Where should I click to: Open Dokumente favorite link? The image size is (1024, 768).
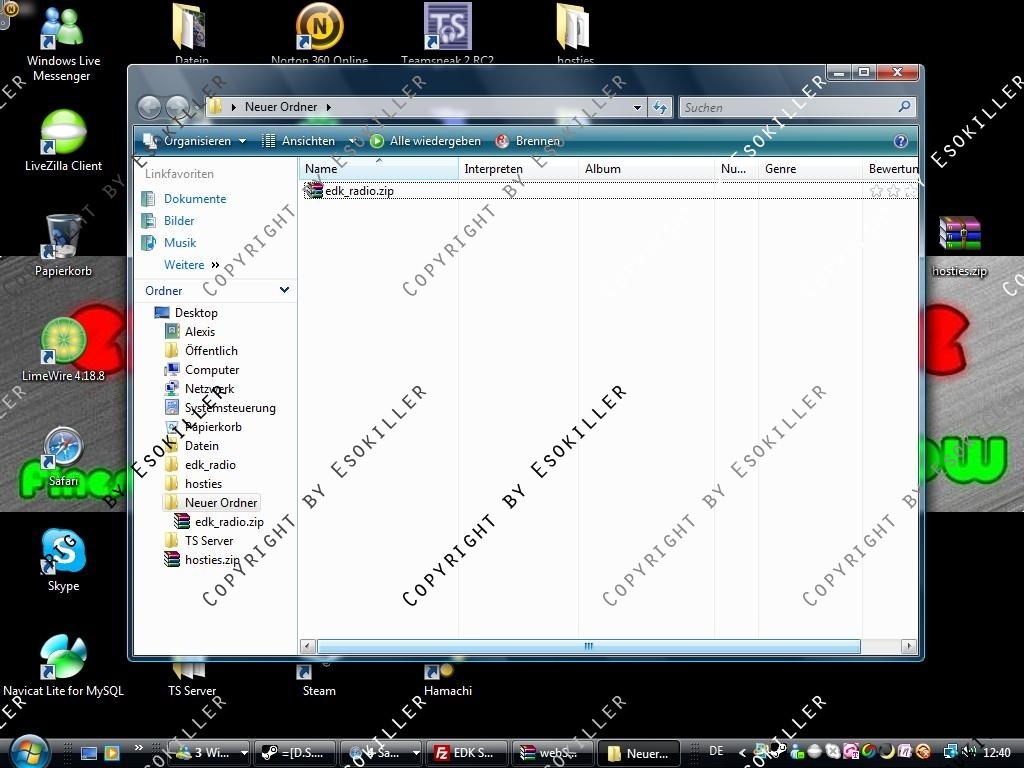click(195, 199)
